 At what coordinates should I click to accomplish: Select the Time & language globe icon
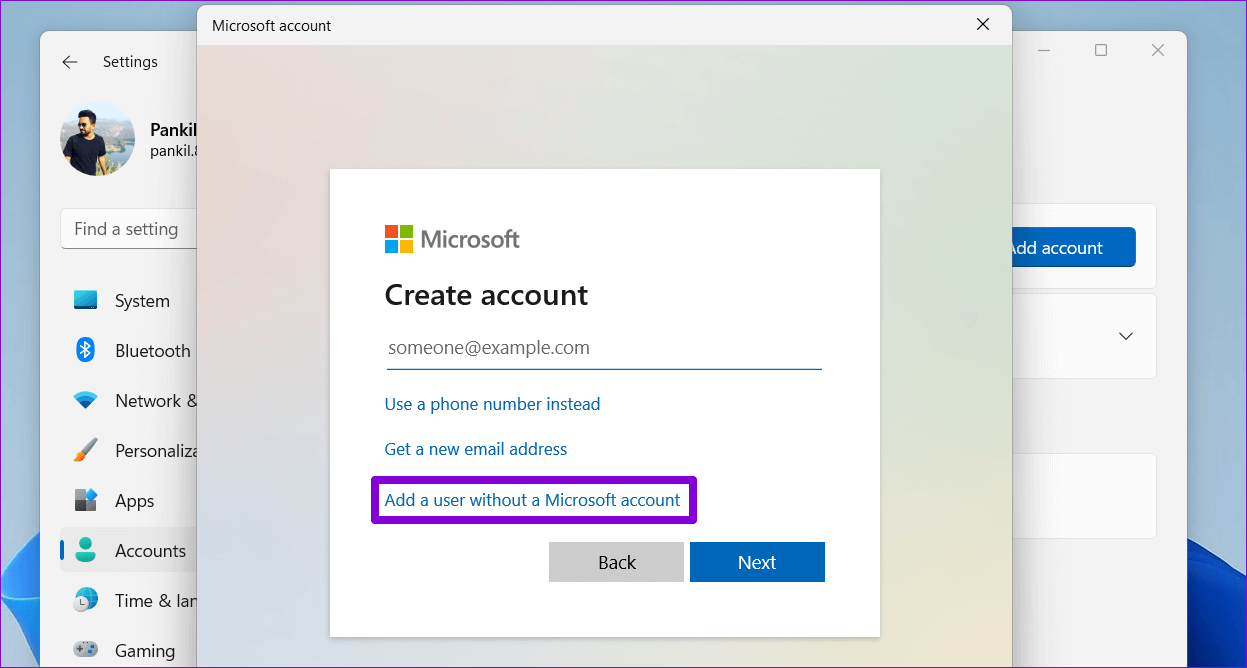[x=85, y=600]
